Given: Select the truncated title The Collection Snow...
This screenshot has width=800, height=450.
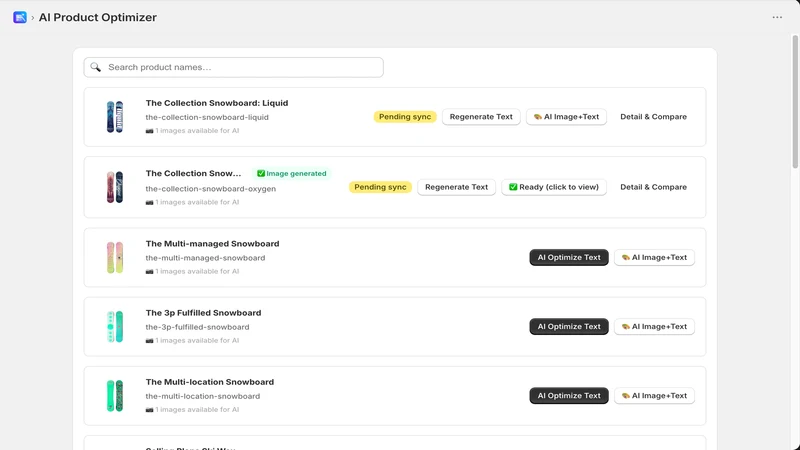Looking at the screenshot, I should [x=193, y=173].
